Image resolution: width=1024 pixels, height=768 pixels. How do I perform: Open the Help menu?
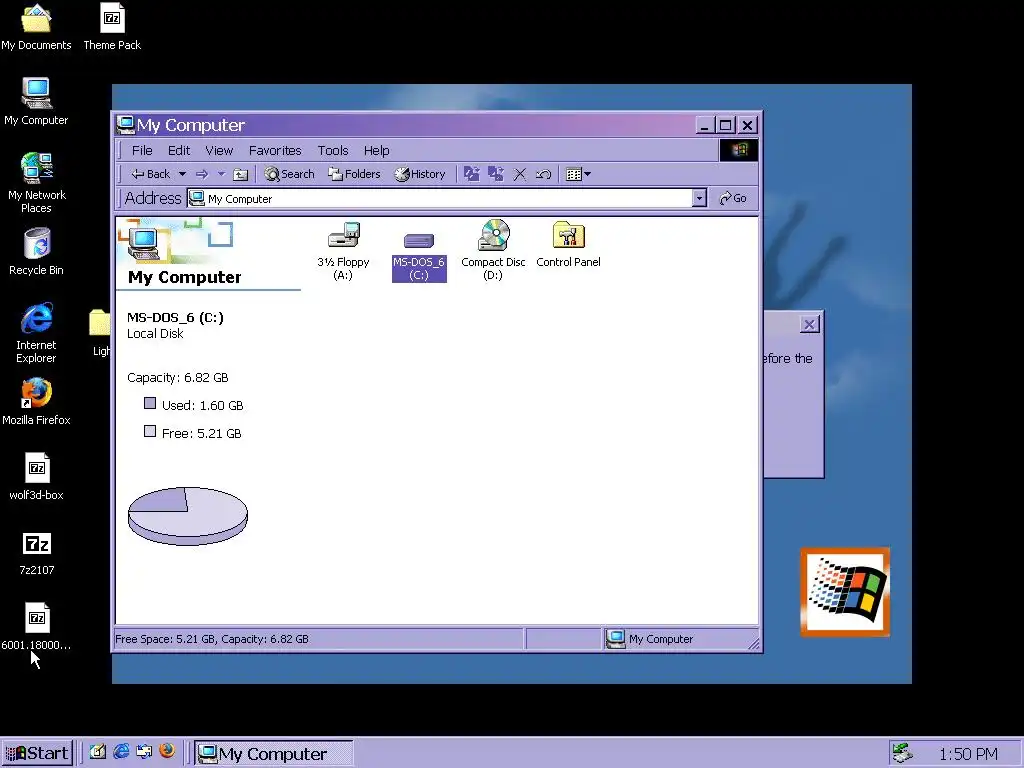376,150
